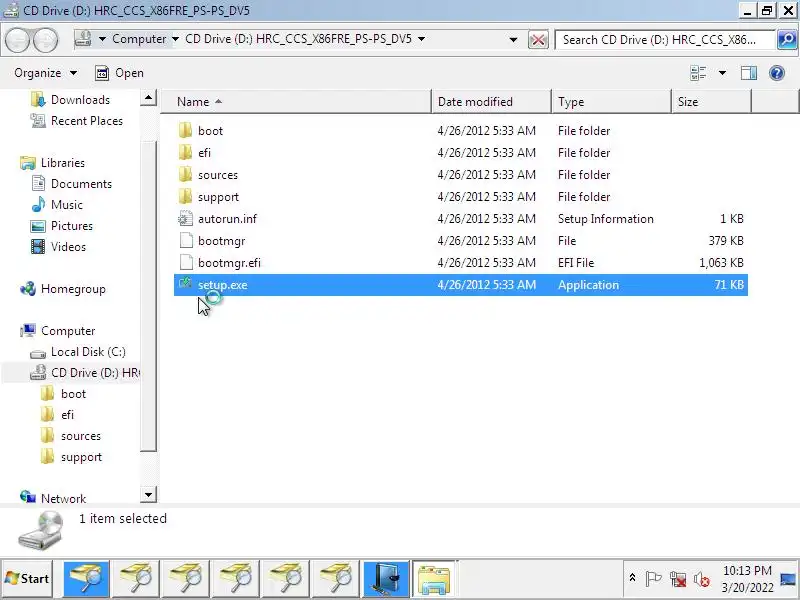Click the file name text setup.exe
800x600 pixels.
pyautogui.click(x=222, y=285)
